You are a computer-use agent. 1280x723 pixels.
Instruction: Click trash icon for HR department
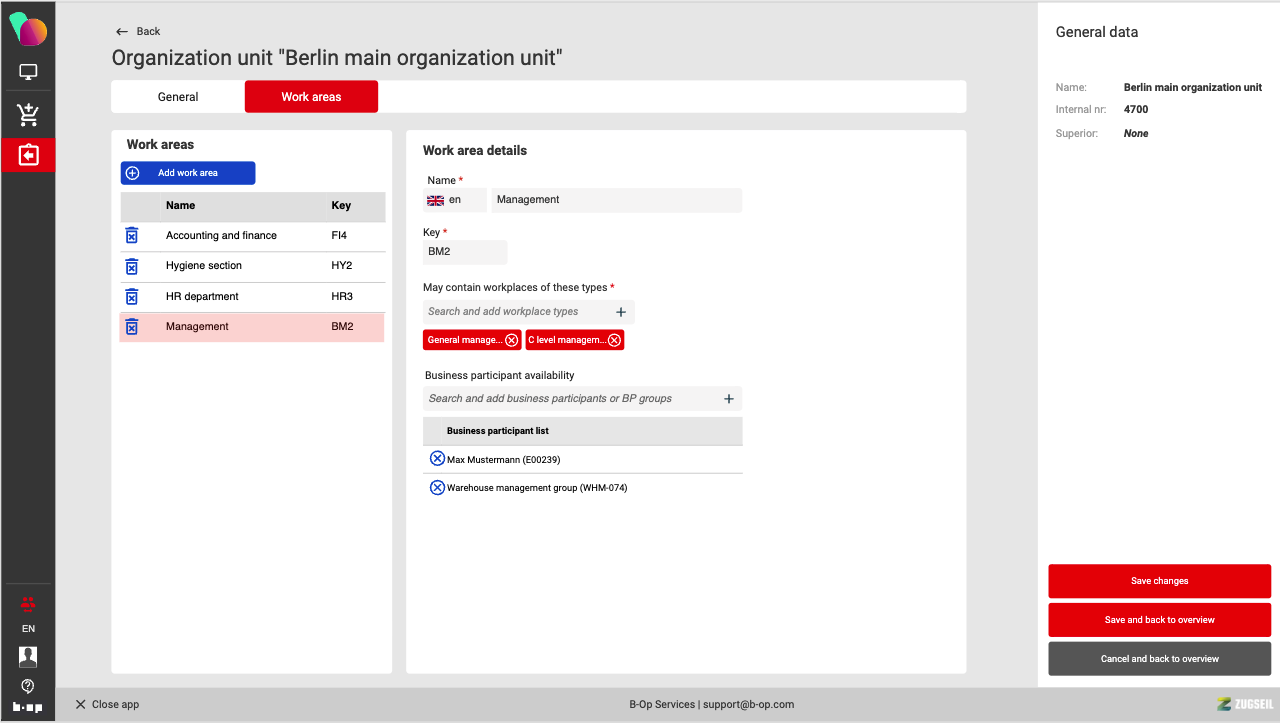(131, 297)
